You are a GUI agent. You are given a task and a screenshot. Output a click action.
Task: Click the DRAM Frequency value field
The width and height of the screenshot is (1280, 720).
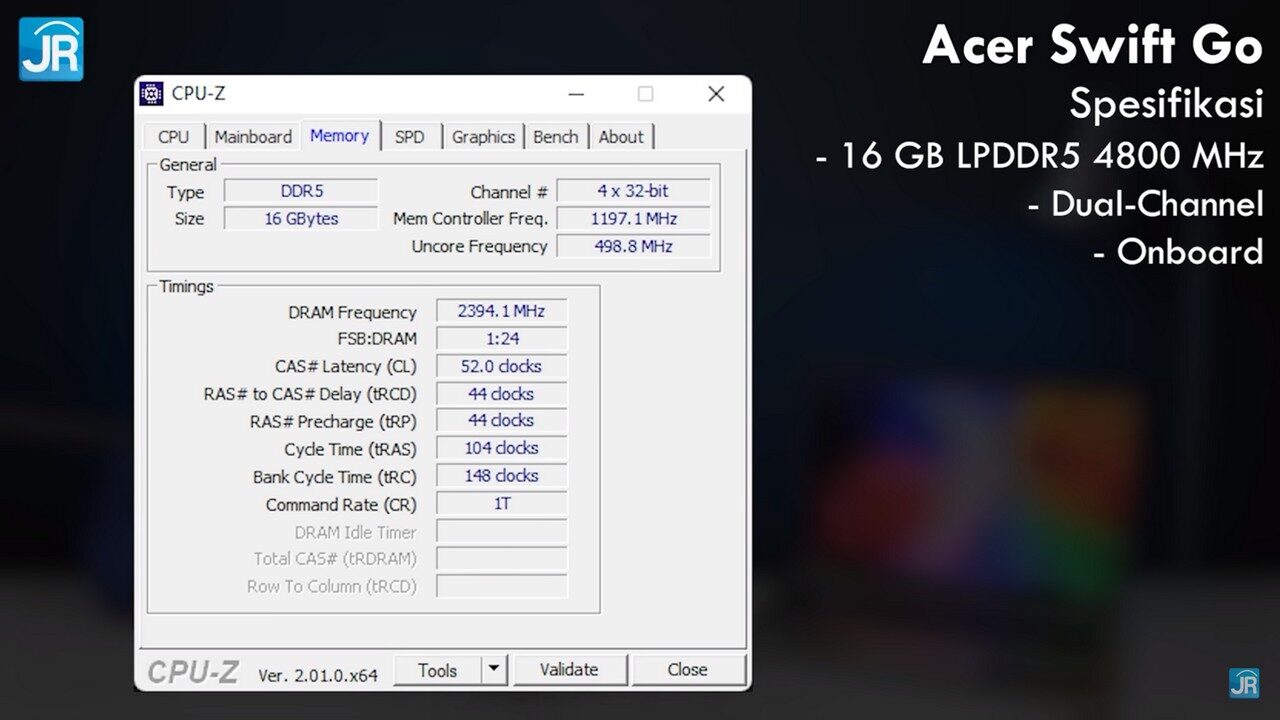click(x=501, y=311)
